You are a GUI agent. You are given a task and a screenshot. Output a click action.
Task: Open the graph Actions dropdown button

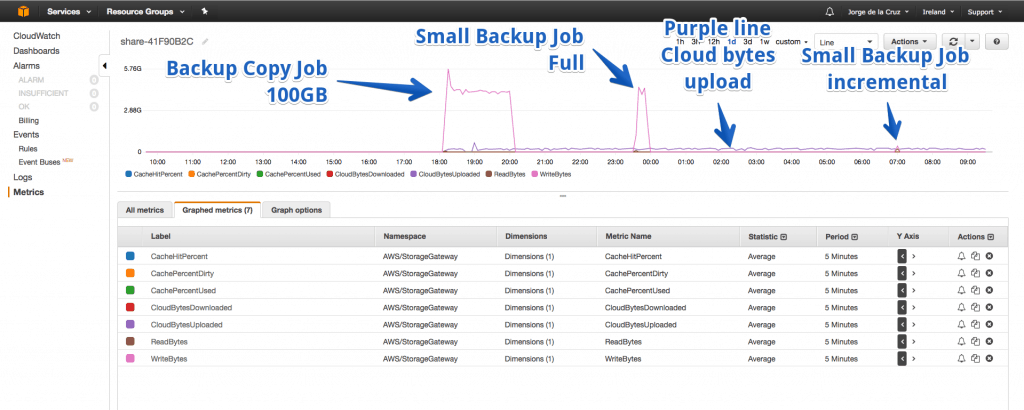pos(910,41)
